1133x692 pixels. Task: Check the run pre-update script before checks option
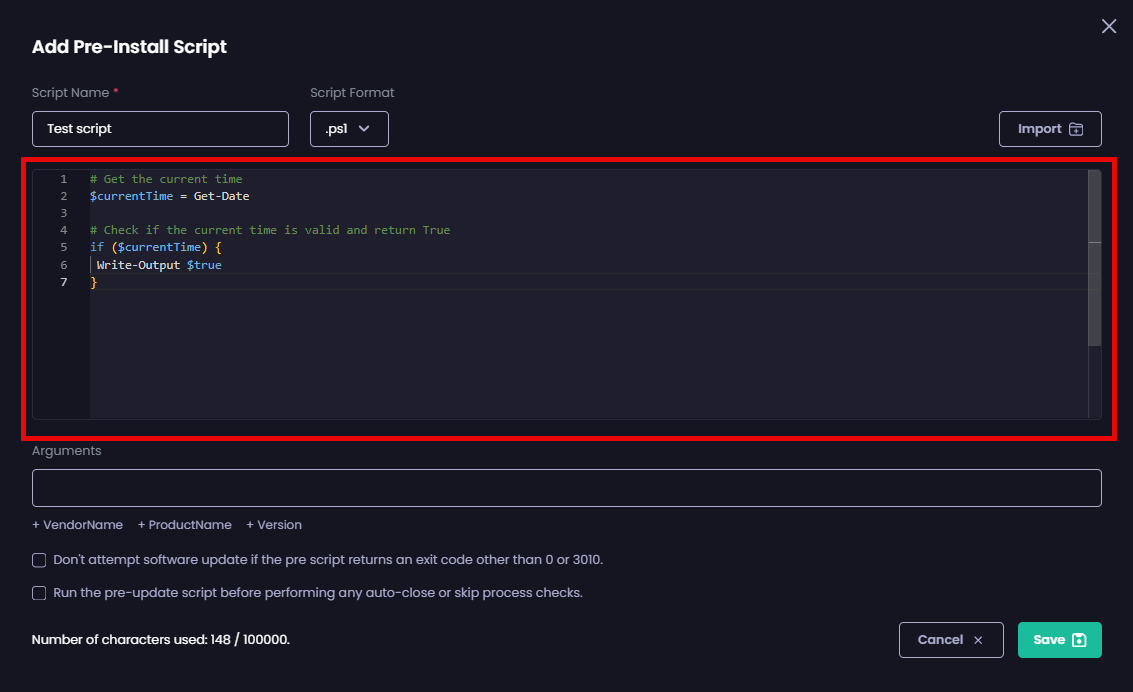[x=39, y=592]
